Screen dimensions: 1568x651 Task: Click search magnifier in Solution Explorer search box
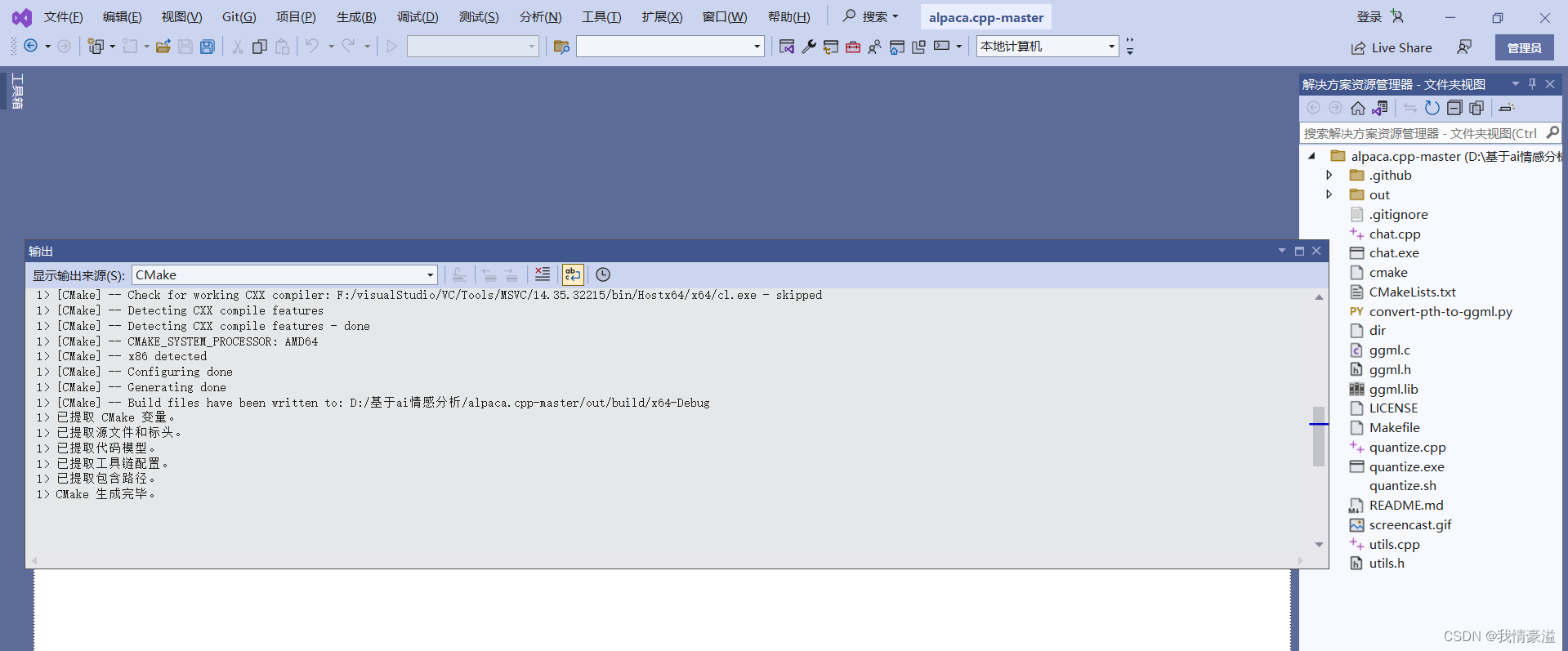click(x=1552, y=132)
